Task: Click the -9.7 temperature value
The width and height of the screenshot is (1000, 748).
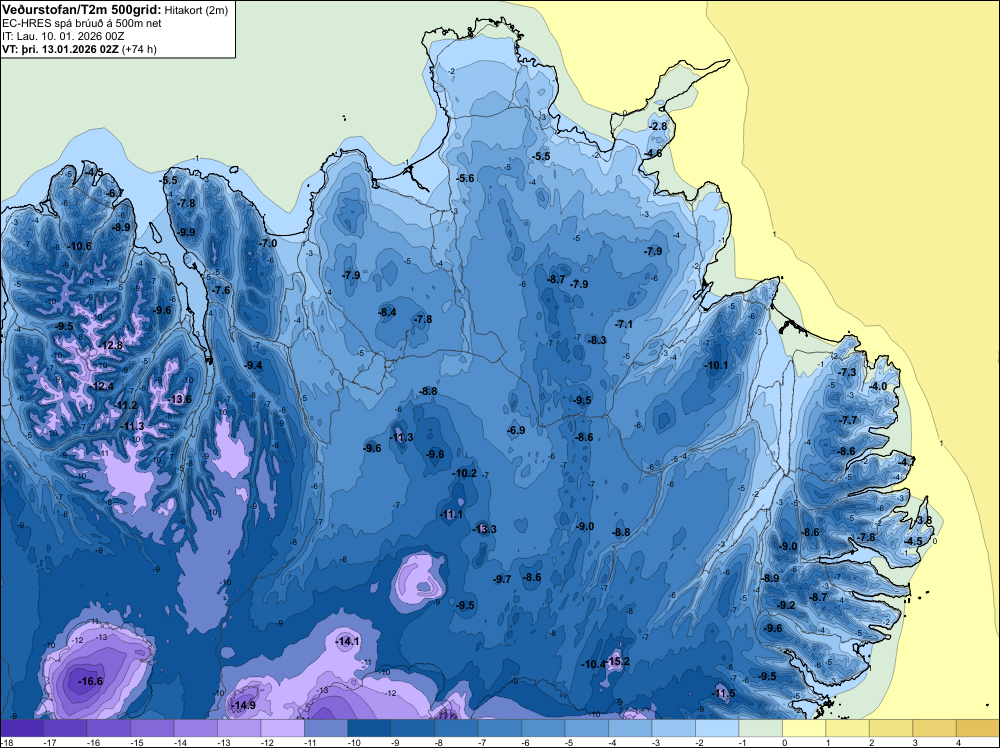Action: pos(502,579)
